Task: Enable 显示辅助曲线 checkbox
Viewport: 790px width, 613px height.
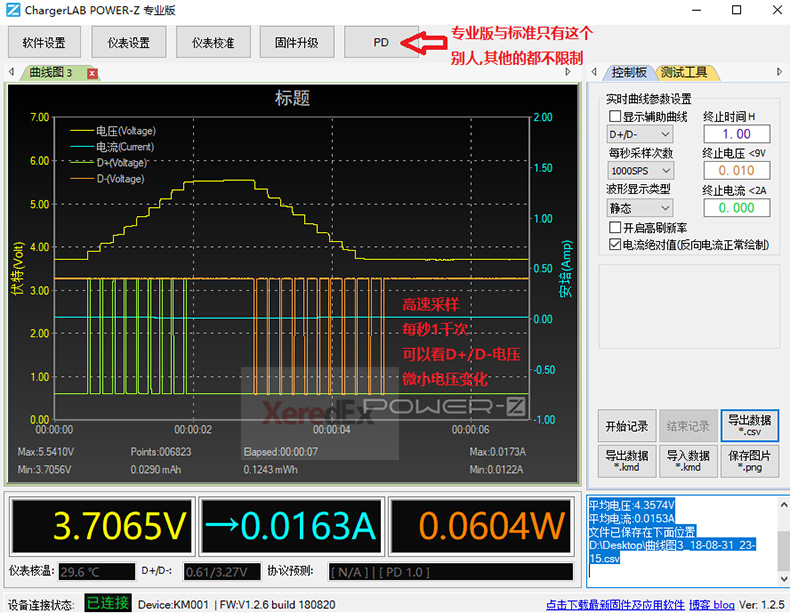Action: point(615,116)
